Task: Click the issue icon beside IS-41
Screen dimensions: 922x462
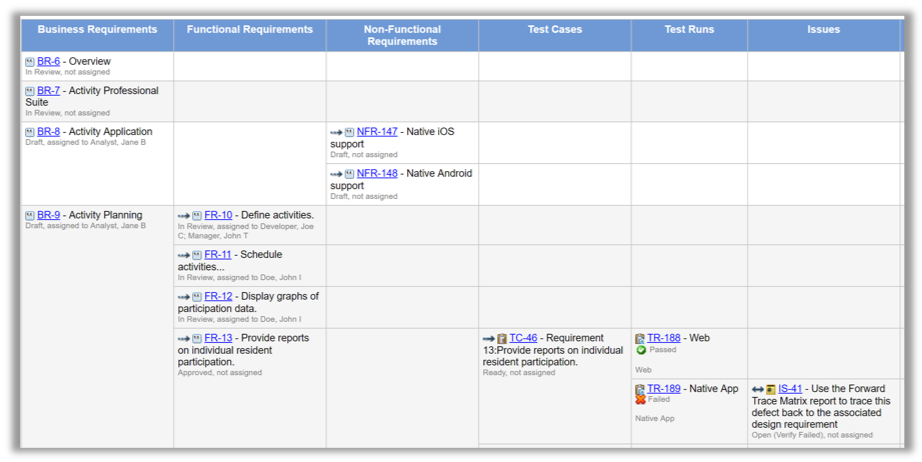Action: [x=771, y=389]
